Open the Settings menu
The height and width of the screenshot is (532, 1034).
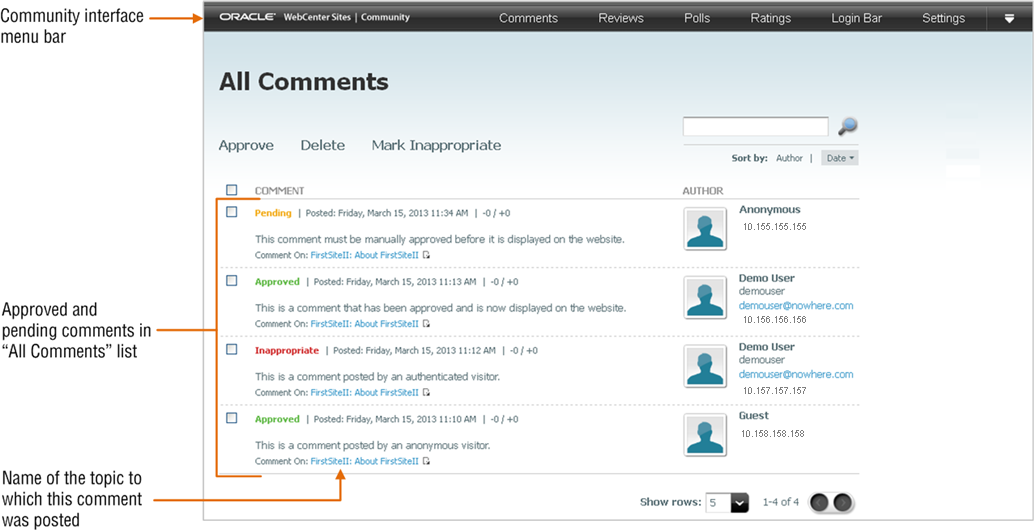[943, 18]
